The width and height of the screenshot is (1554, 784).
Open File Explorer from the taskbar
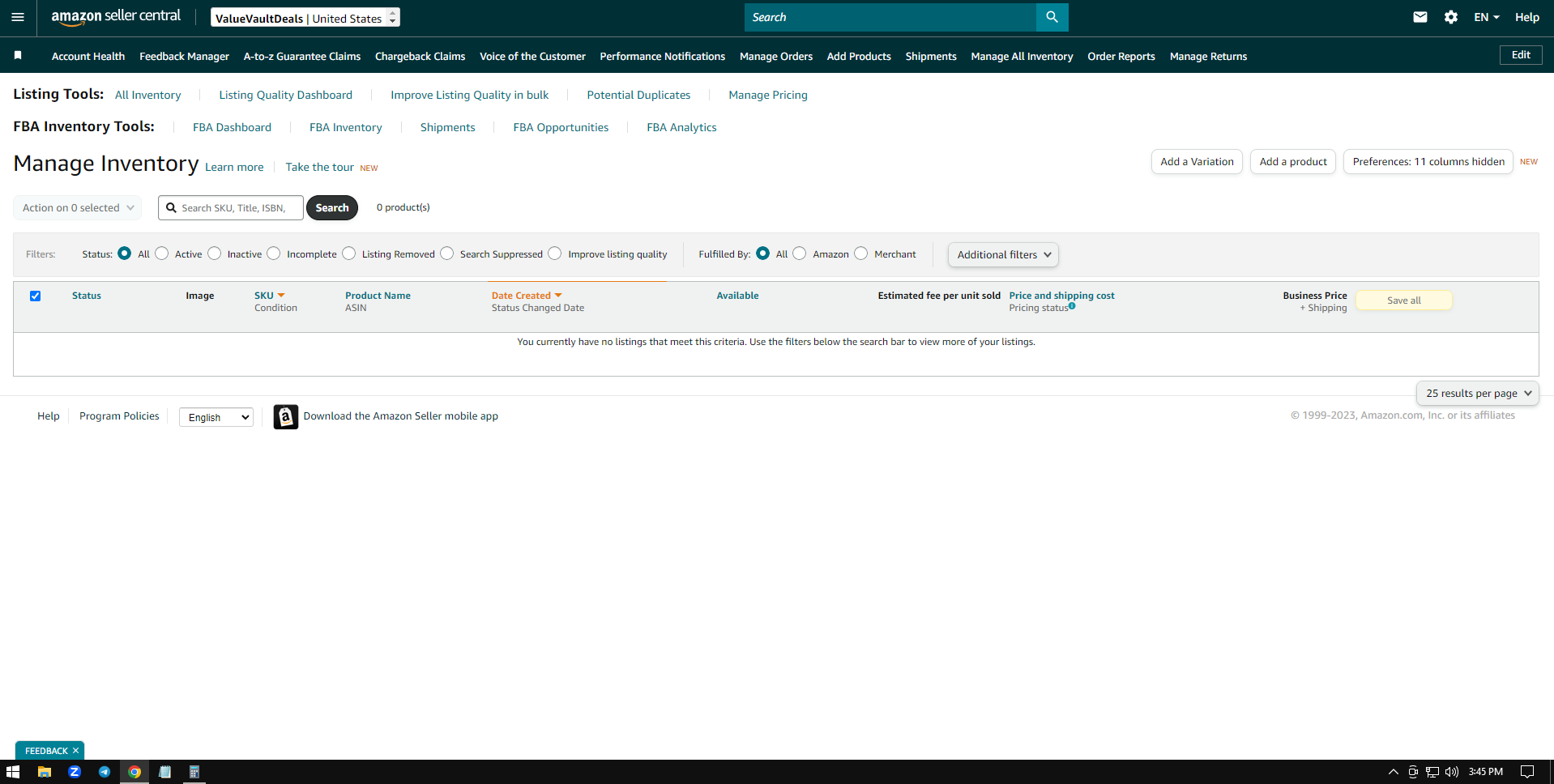[x=45, y=772]
